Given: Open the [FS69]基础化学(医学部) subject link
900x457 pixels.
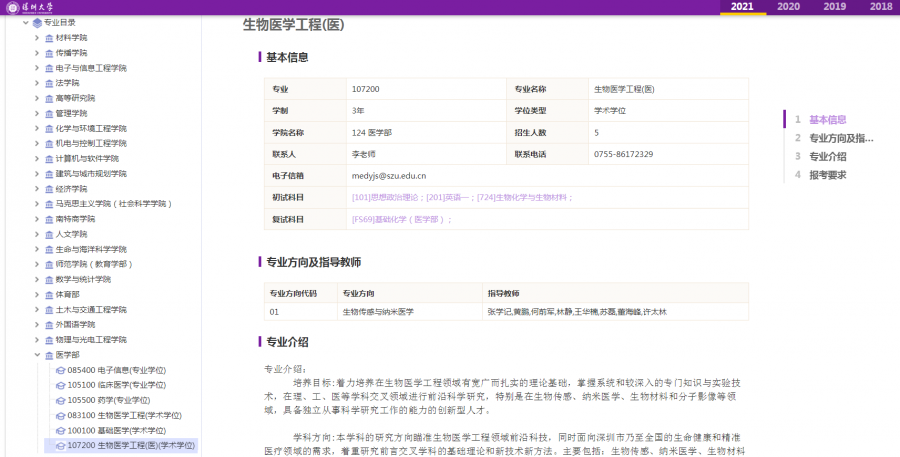Looking at the screenshot, I should (x=401, y=219).
